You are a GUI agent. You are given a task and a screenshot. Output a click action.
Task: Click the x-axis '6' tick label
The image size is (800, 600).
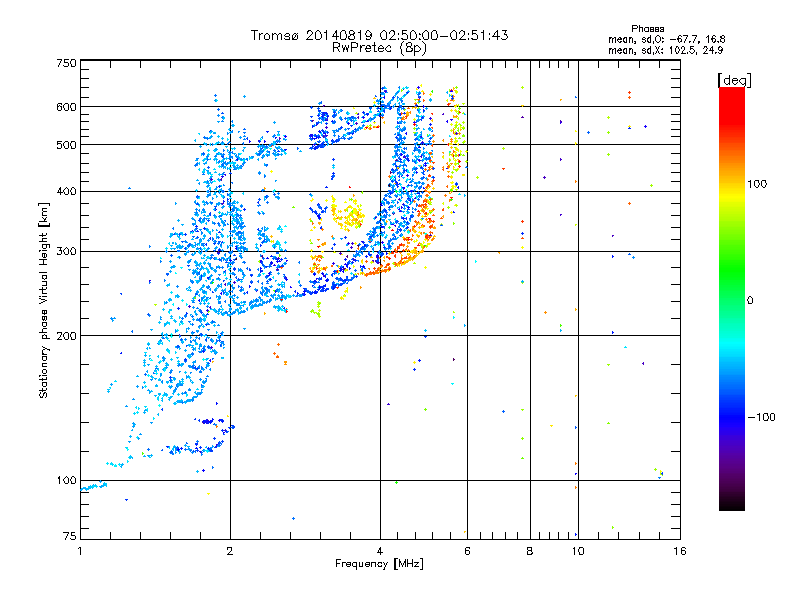(467, 551)
